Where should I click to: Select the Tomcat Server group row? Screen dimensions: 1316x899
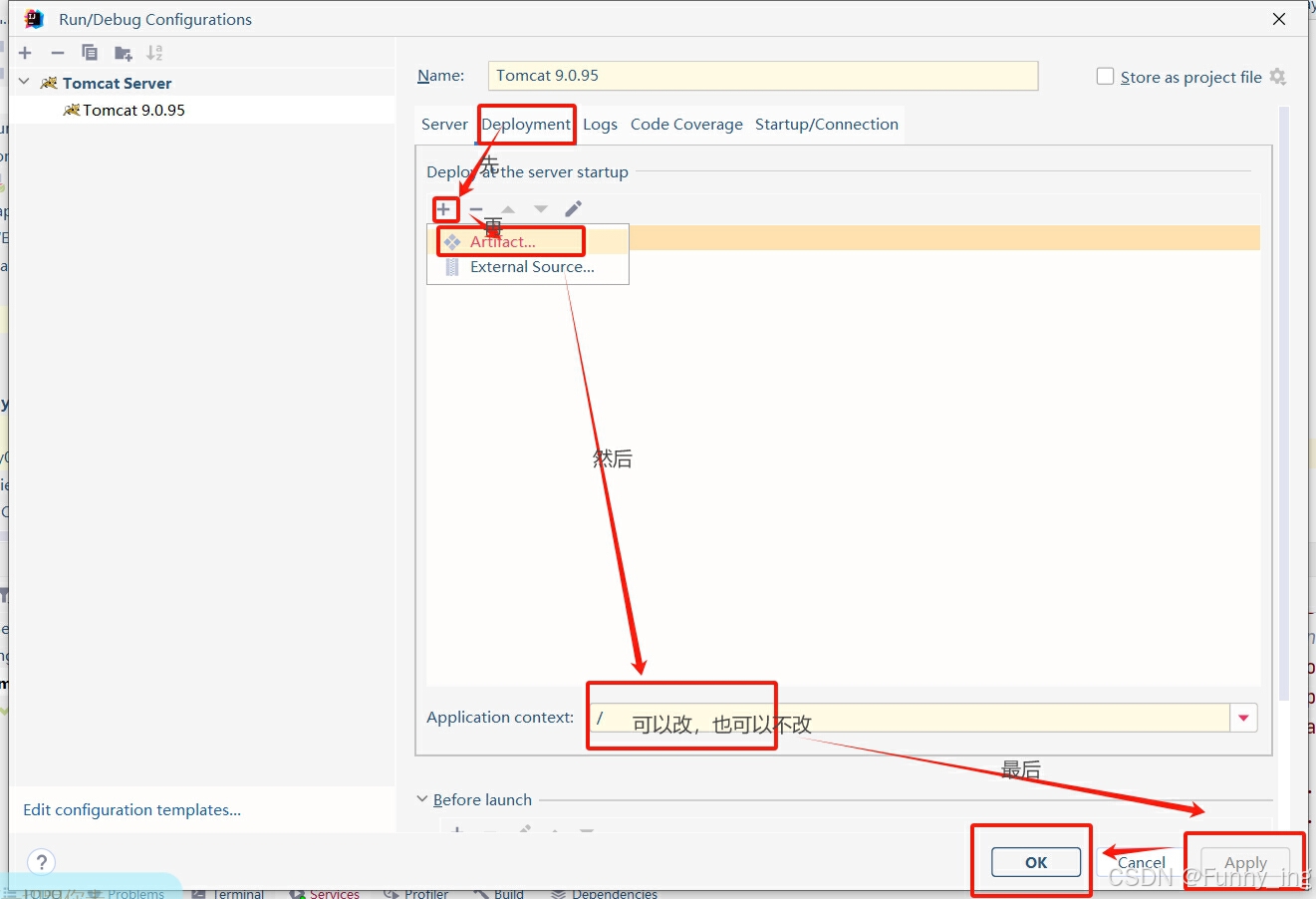[x=203, y=83]
